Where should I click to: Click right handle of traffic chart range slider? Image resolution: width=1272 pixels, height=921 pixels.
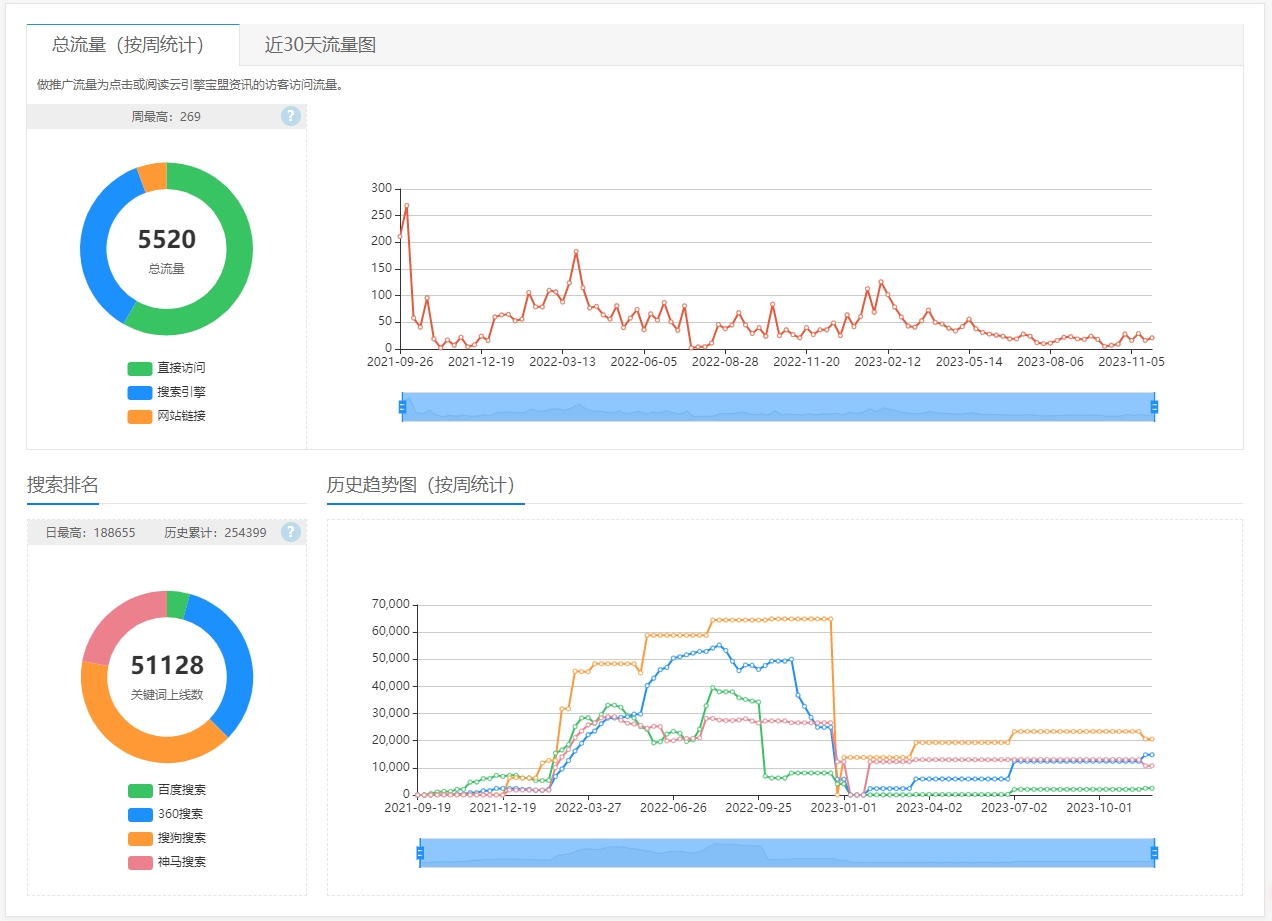coord(1154,407)
